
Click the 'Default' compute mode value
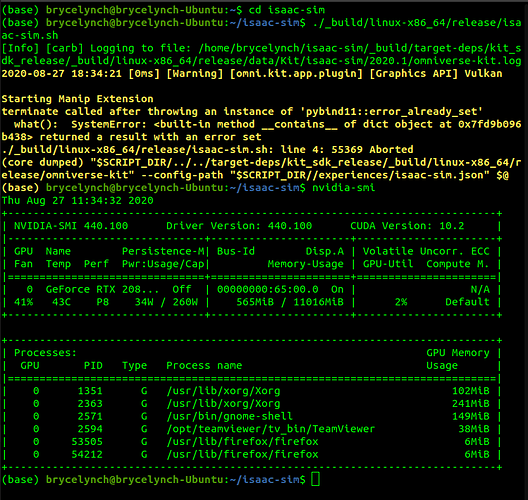point(467,302)
